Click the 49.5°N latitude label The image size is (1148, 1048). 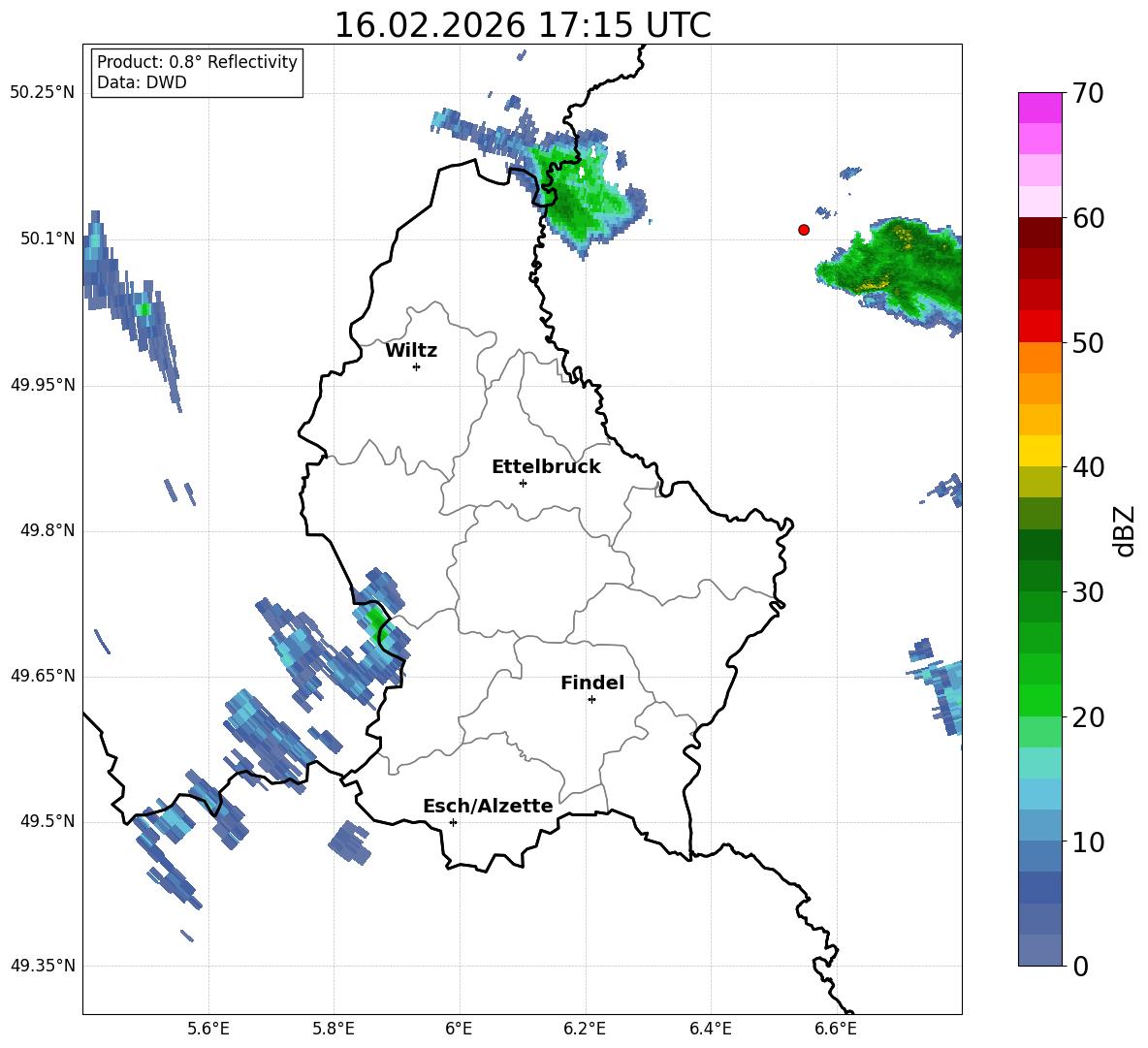coord(48,821)
